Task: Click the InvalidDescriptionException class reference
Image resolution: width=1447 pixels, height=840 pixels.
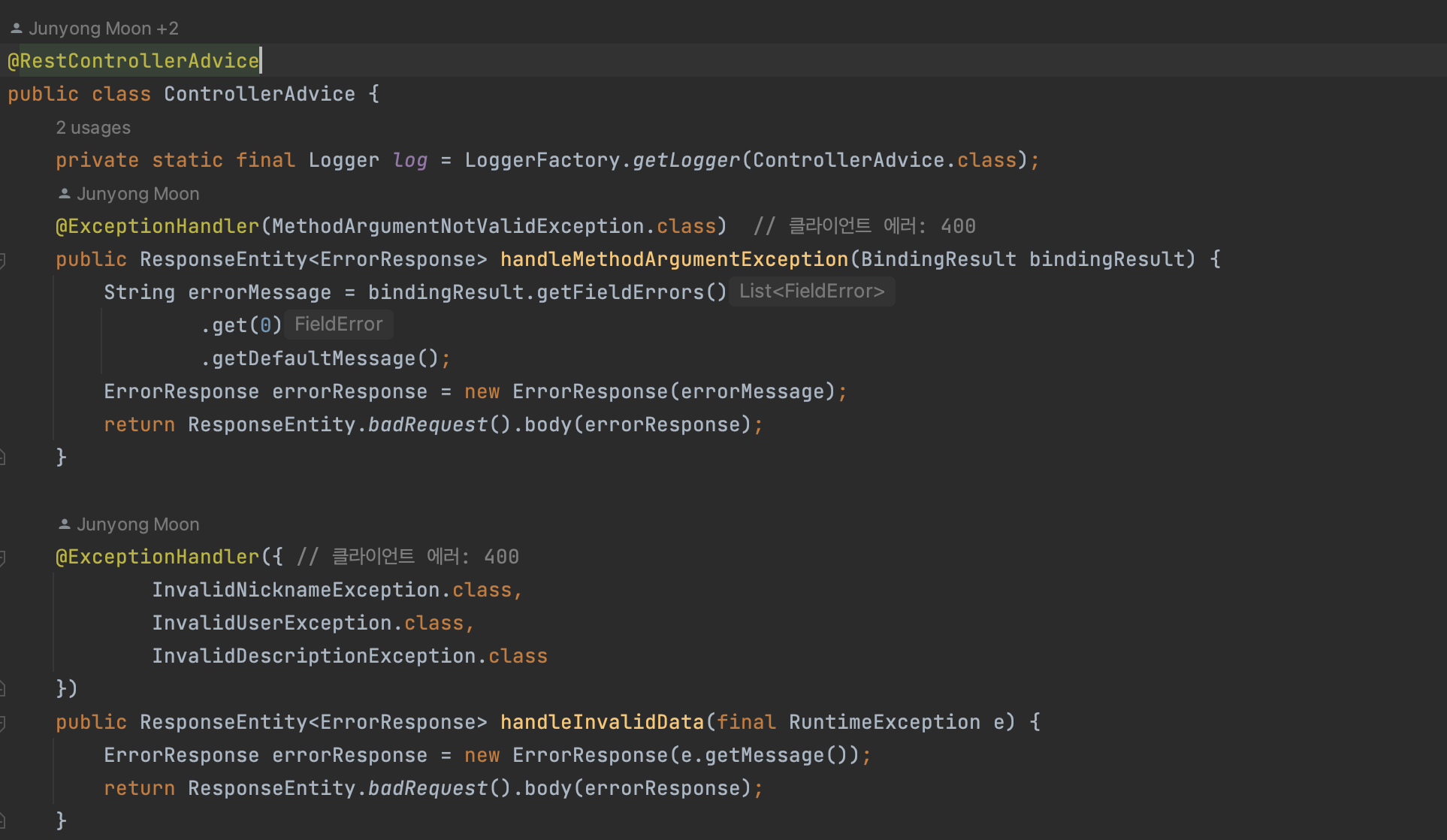Action: pyautogui.click(x=313, y=656)
